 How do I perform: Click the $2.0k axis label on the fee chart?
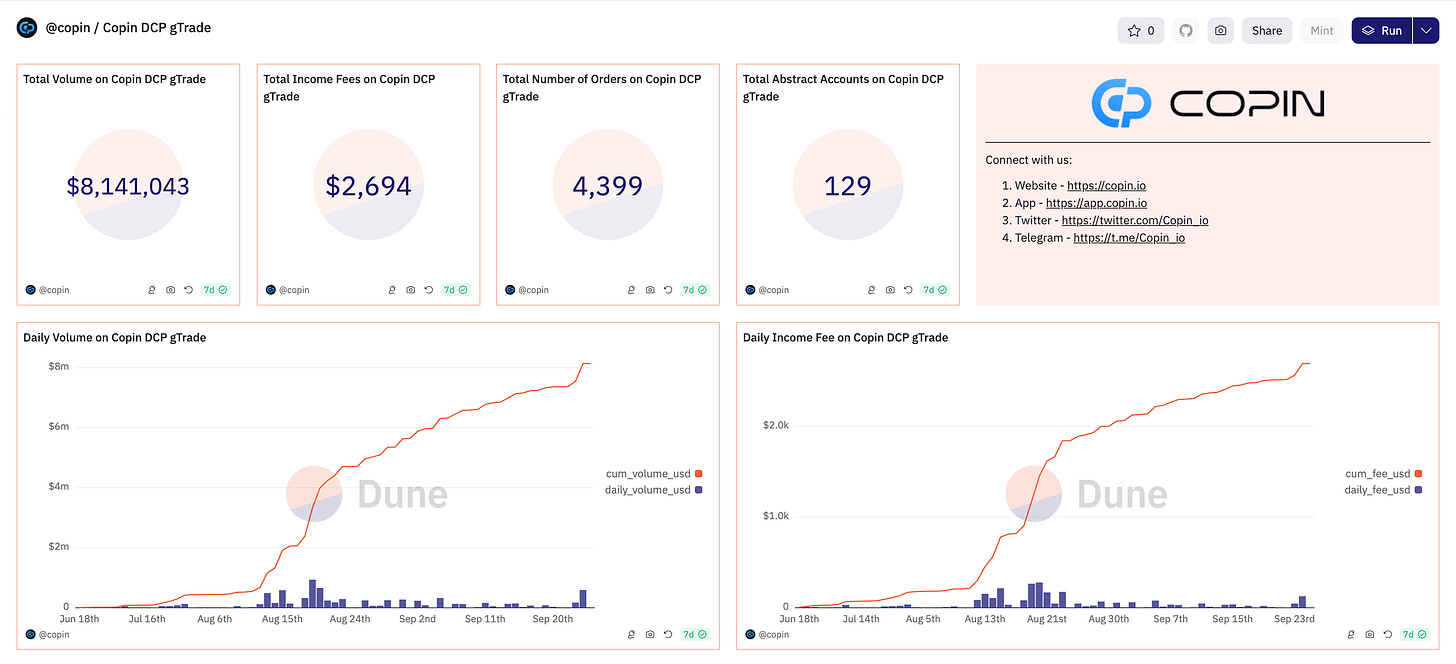coord(776,425)
